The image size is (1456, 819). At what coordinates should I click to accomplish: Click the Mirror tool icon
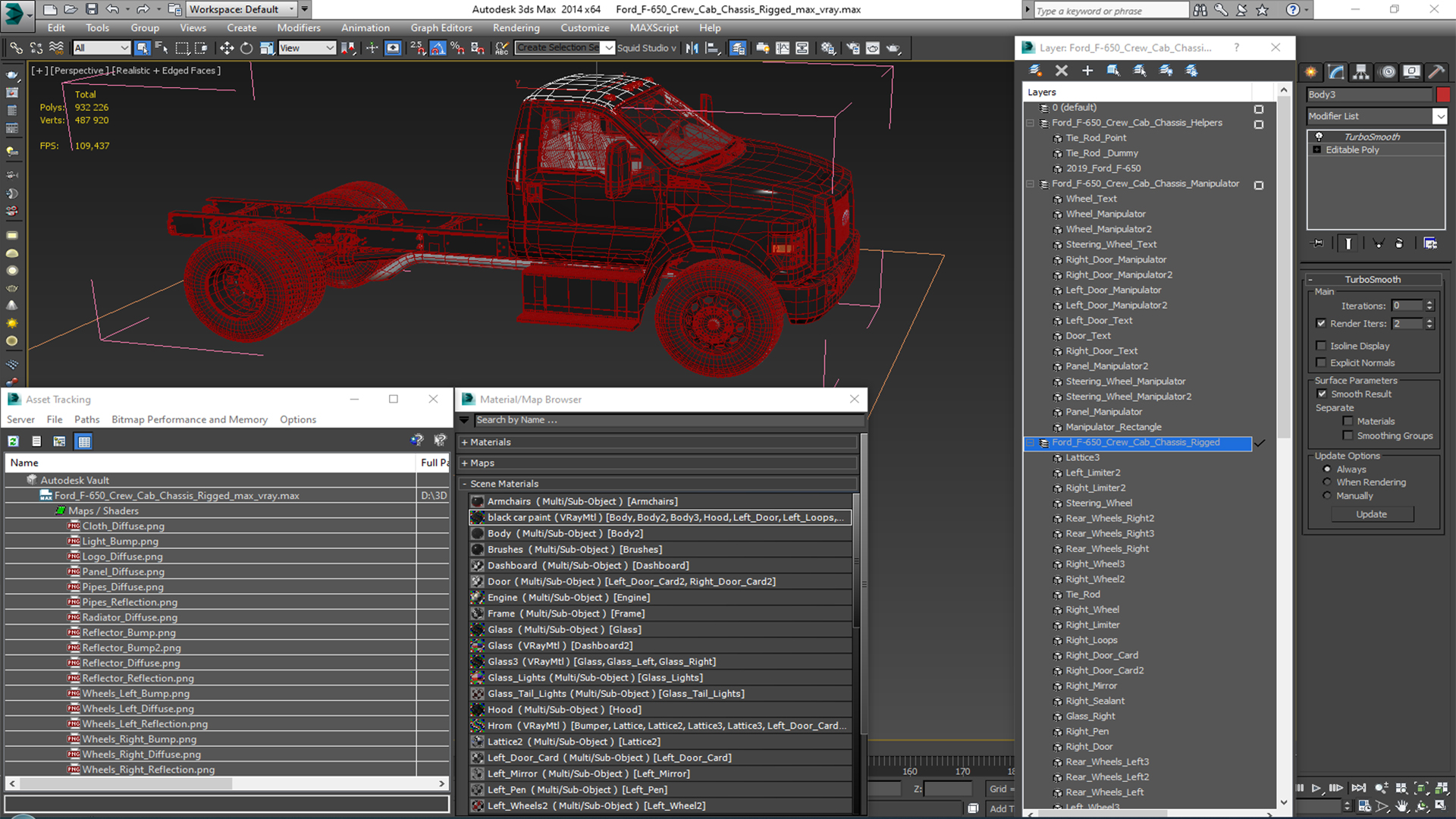692,48
